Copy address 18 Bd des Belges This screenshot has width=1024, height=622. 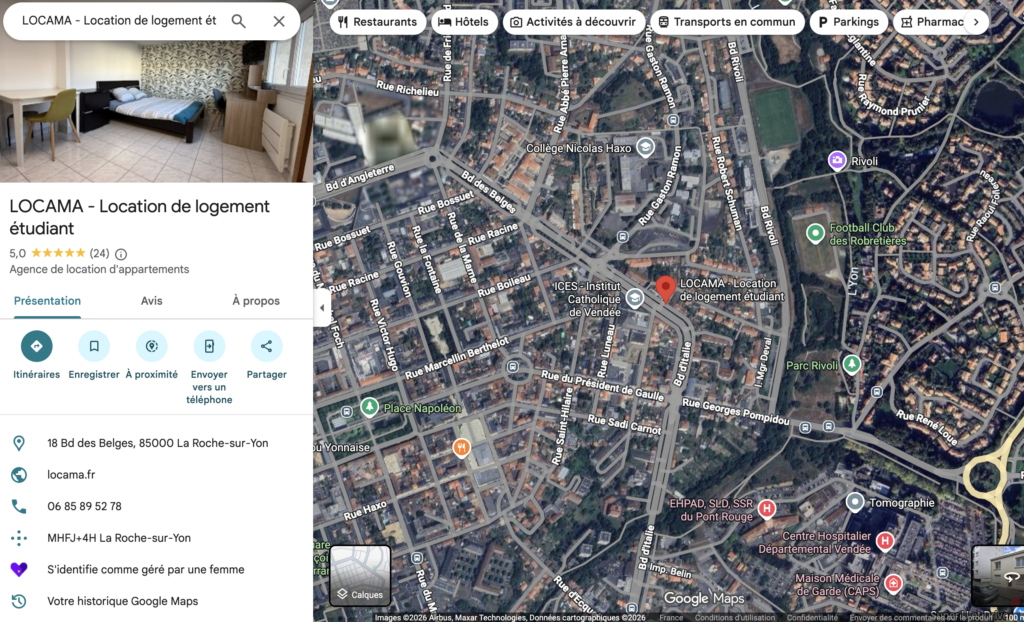pyautogui.click(x=157, y=444)
